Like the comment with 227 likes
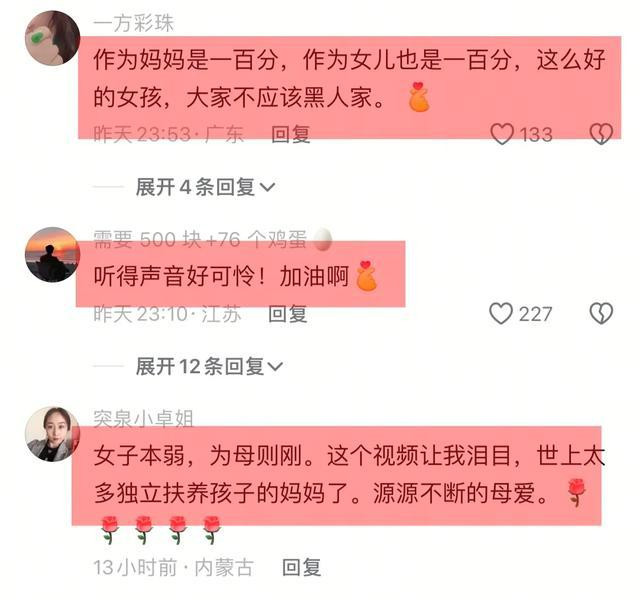 (x=501, y=313)
